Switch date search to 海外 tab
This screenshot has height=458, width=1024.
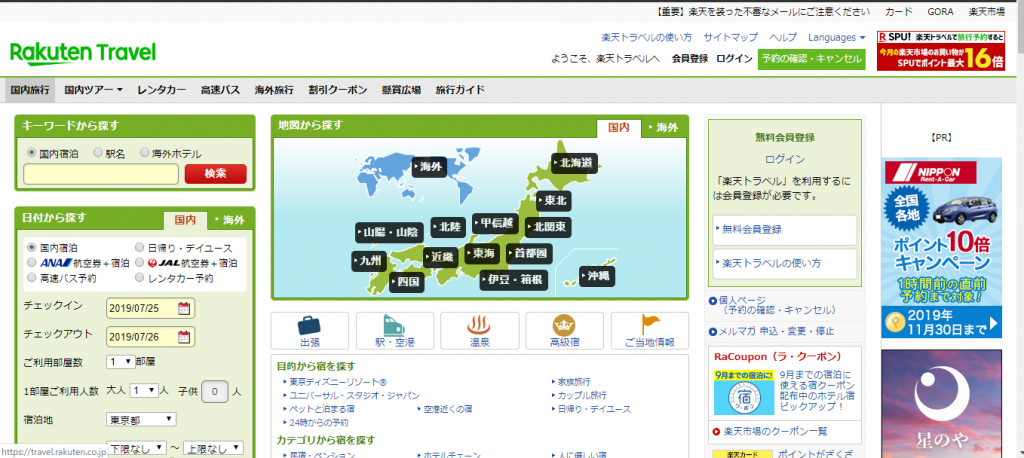(231, 220)
